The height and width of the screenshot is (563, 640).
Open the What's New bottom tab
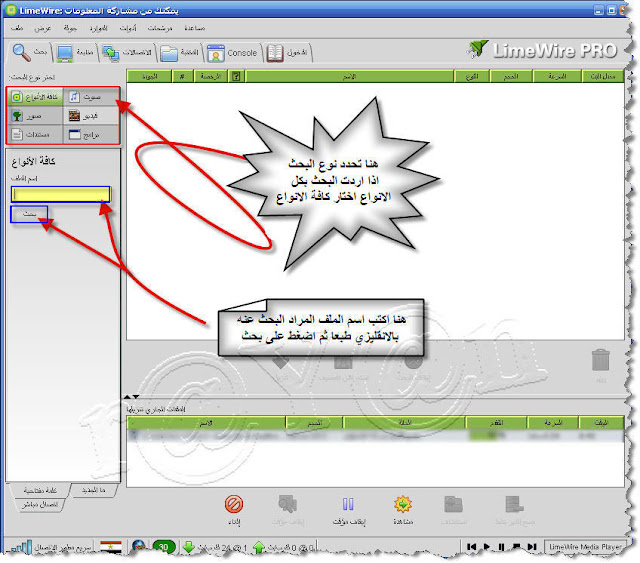(93, 490)
